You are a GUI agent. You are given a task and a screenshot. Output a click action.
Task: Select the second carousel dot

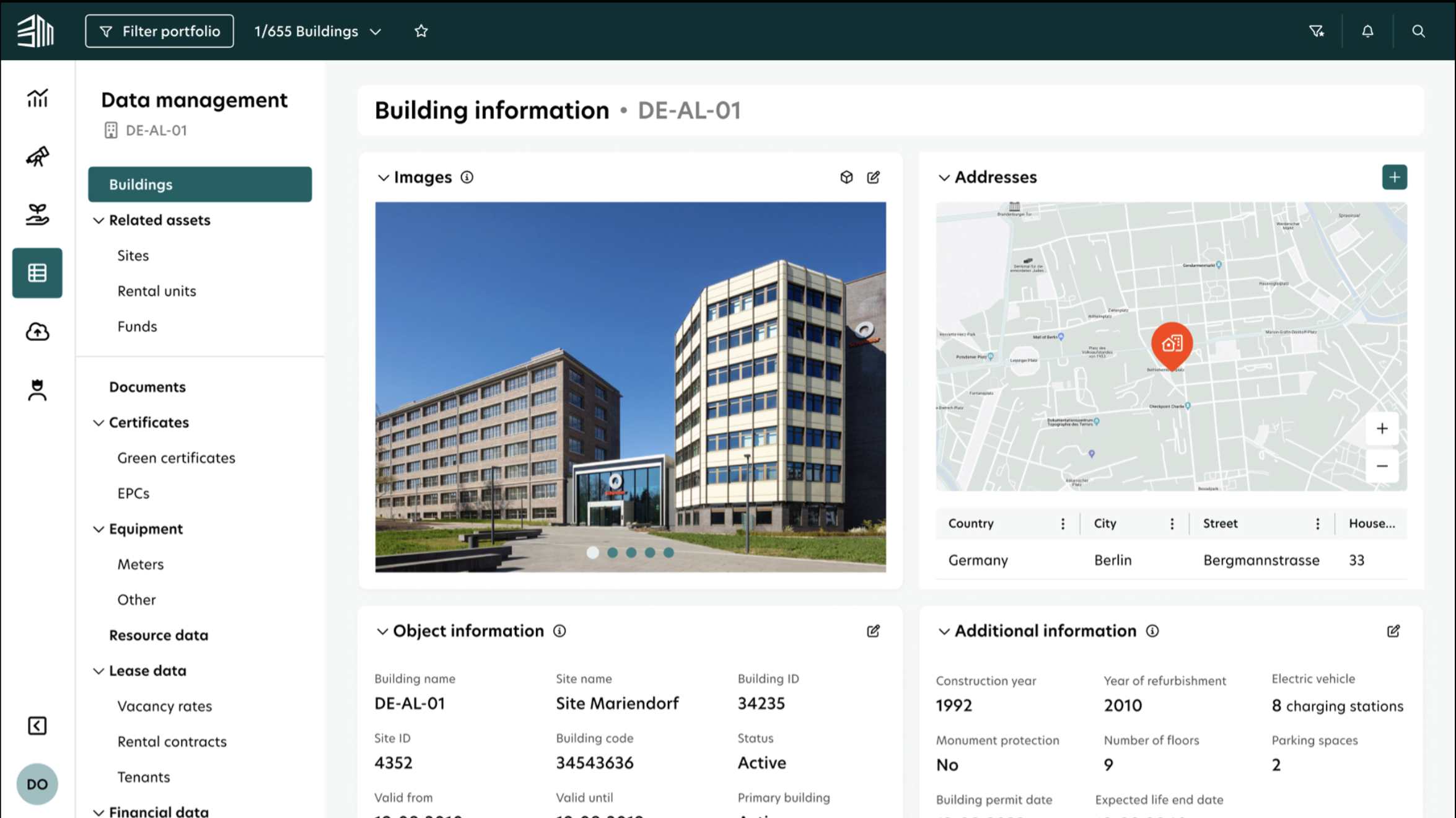click(x=612, y=552)
